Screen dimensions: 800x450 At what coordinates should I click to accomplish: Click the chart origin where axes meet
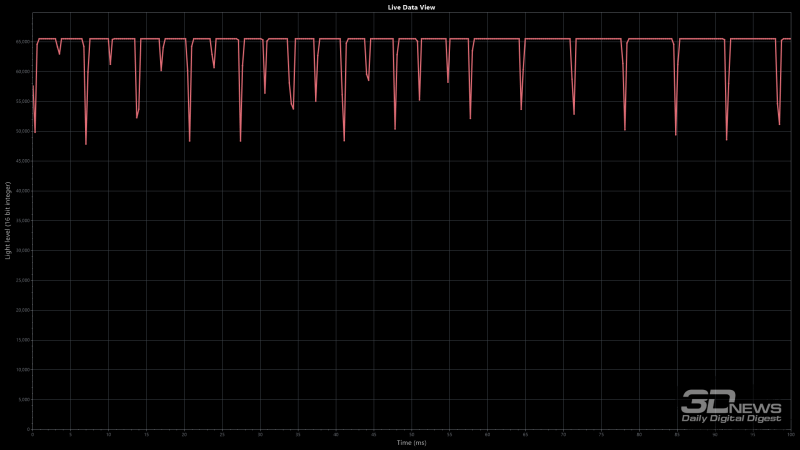(33, 430)
